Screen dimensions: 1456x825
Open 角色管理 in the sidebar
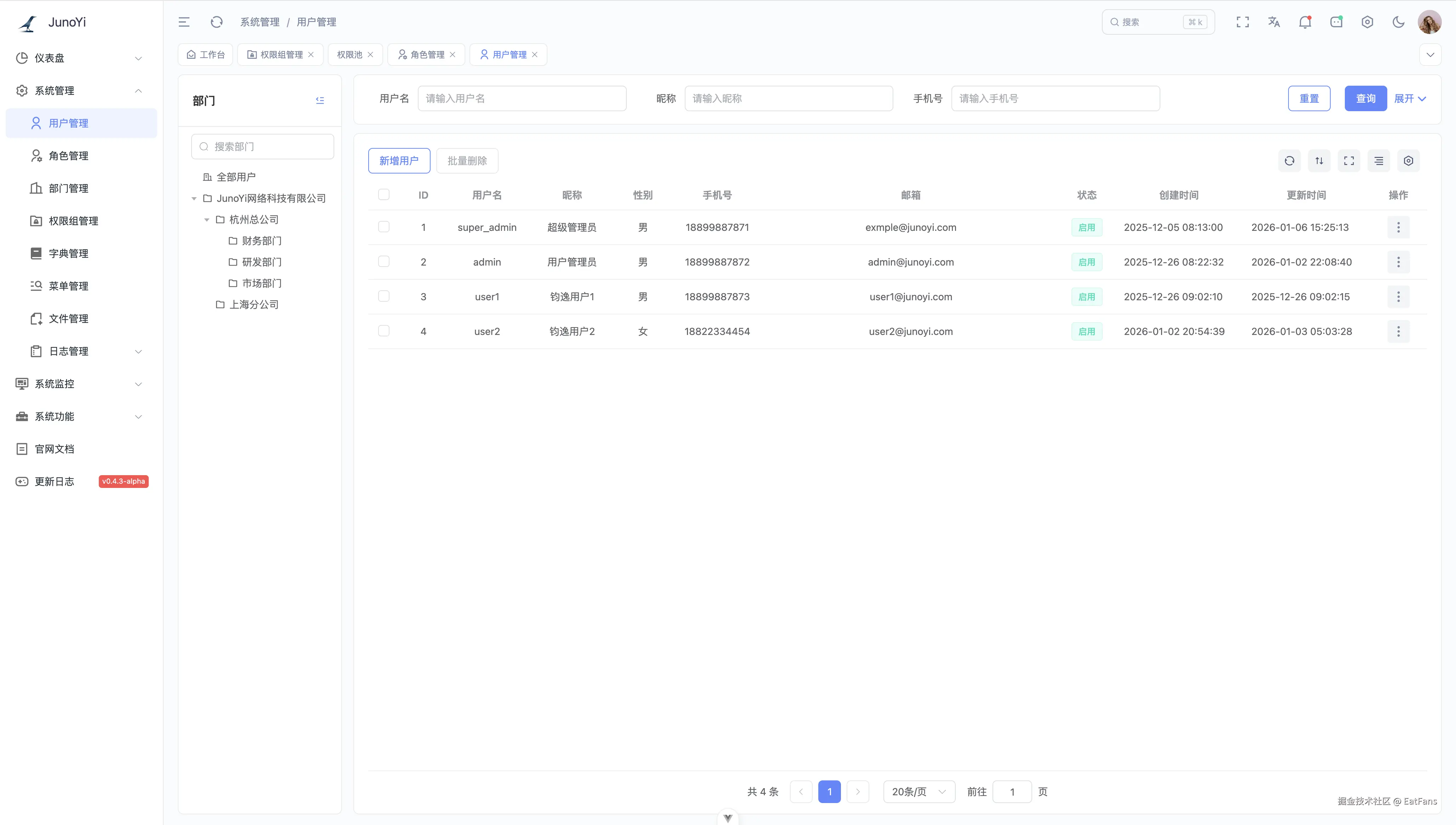point(68,156)
